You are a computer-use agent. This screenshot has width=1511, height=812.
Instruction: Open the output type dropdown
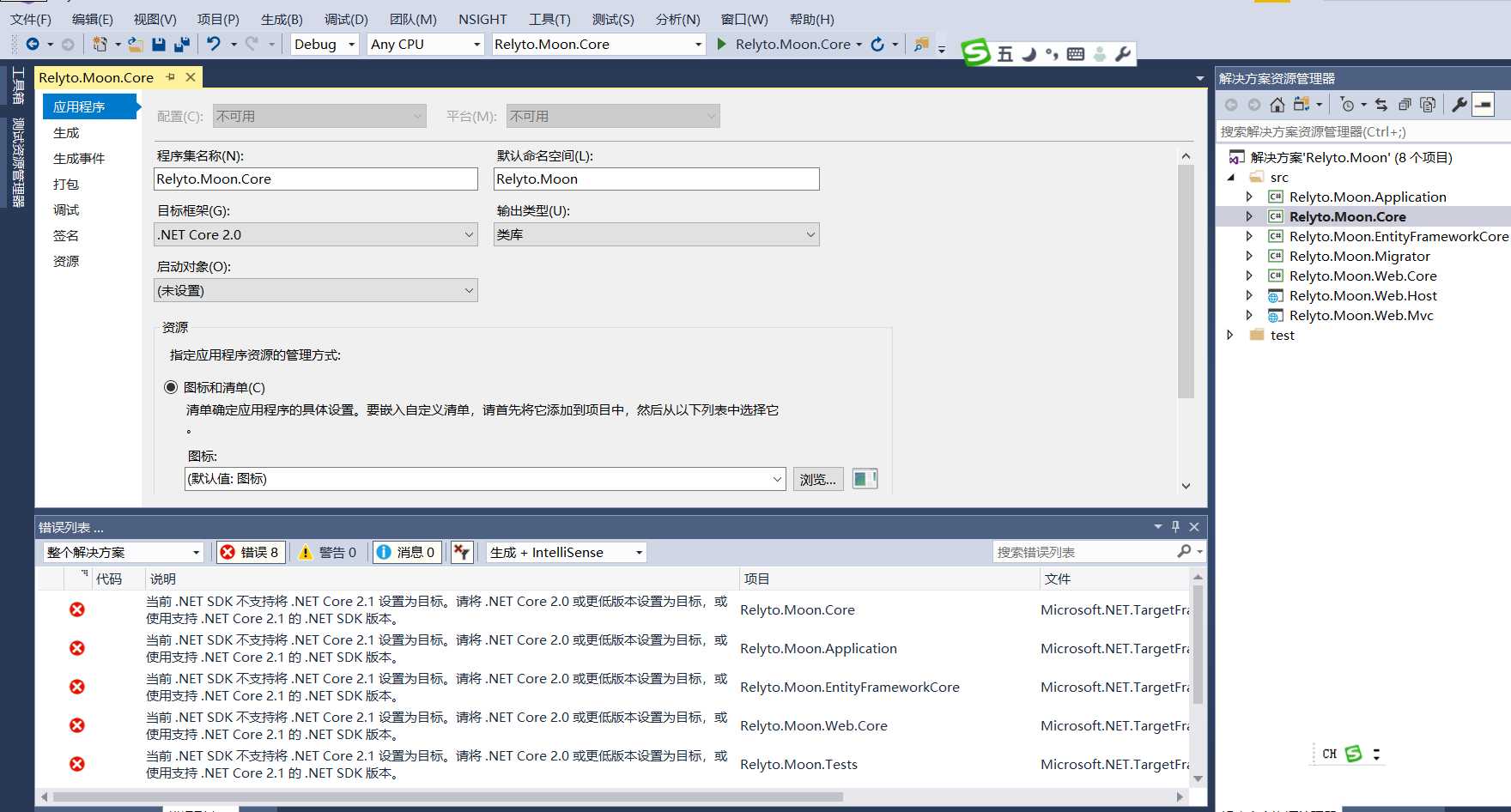pyautogui.click(x=657, y=234)
